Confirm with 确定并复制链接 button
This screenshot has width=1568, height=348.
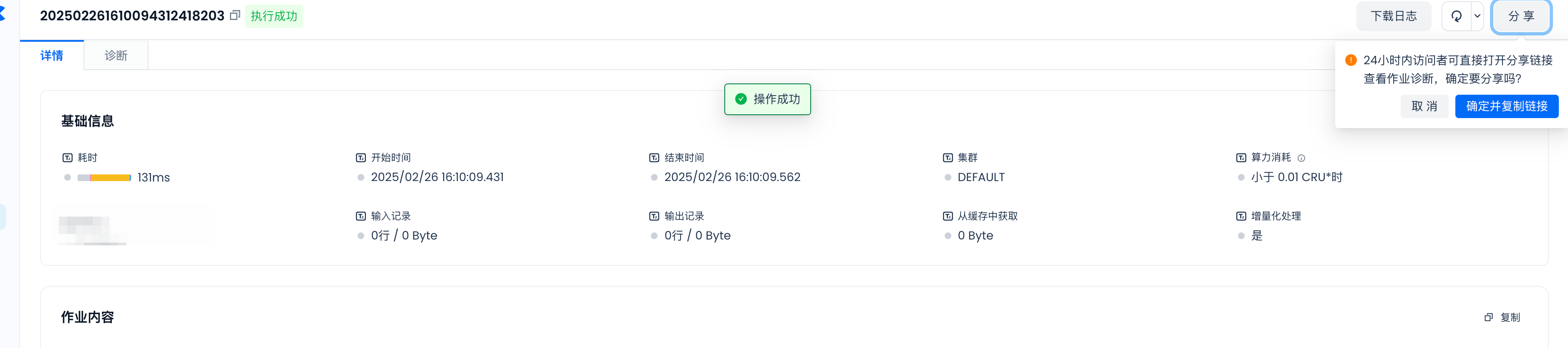tap(1506, 106)
